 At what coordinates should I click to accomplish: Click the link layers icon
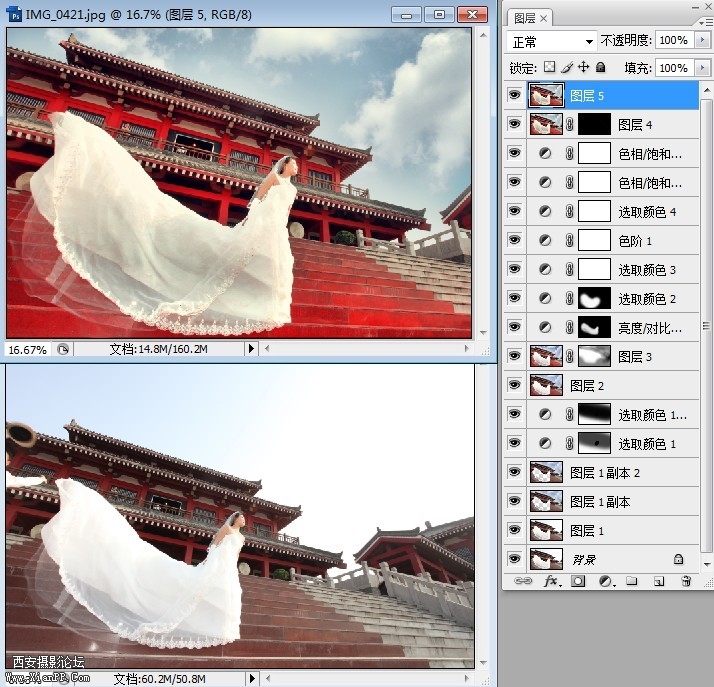[522, 580]
